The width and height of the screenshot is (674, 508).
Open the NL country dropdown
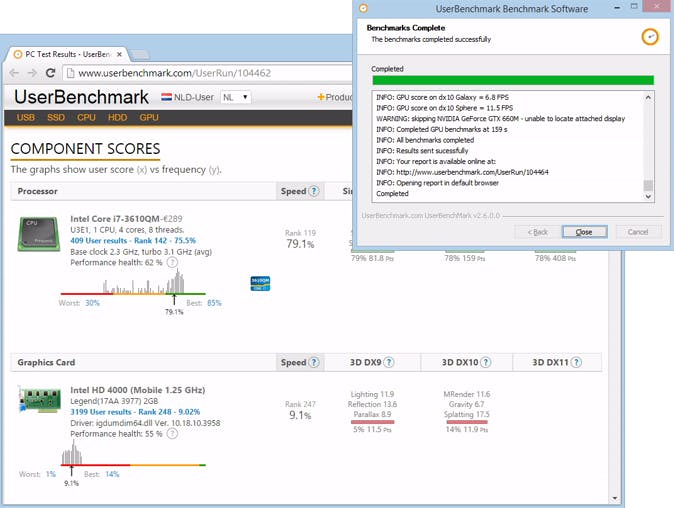(235, 97)
